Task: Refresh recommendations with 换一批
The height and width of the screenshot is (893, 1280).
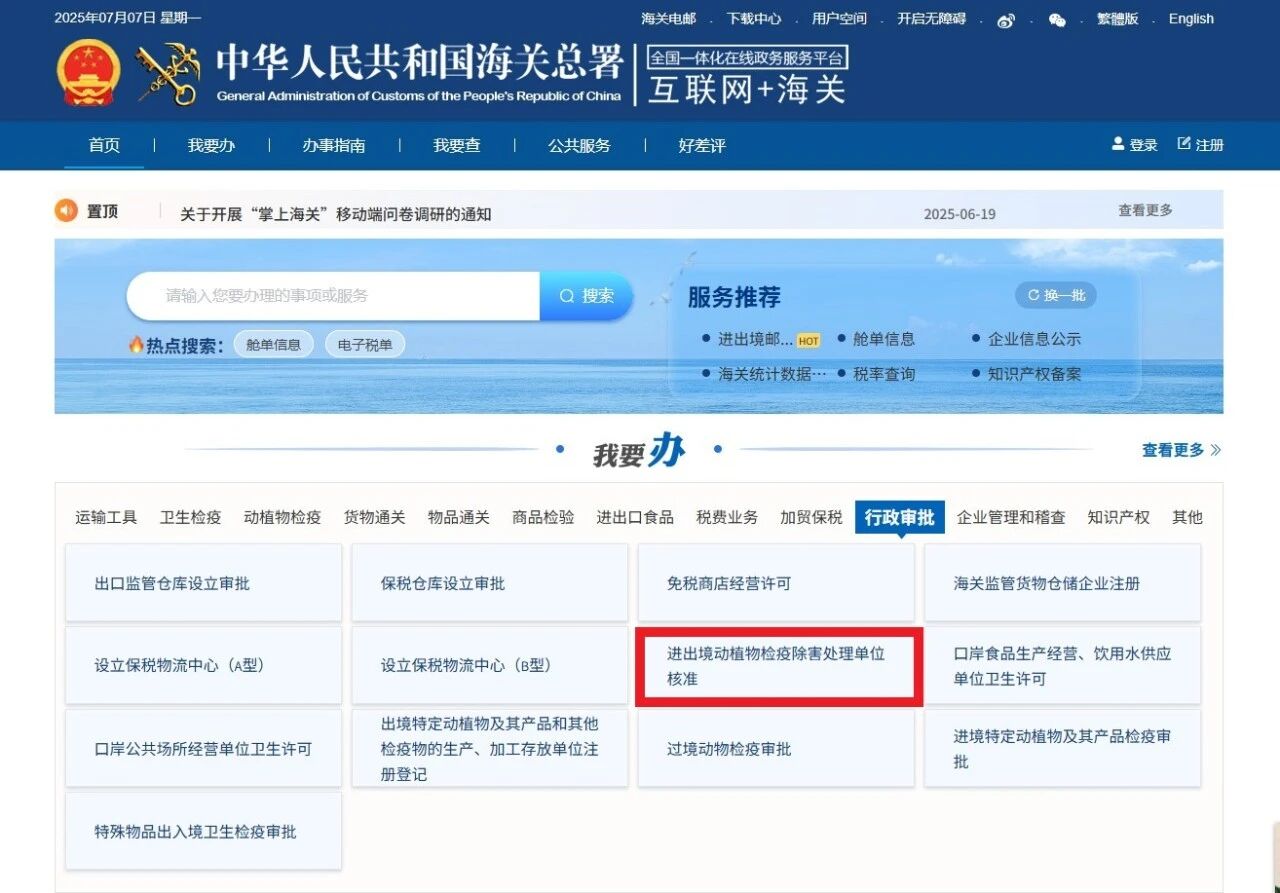Action: (x=1056, y=296)
